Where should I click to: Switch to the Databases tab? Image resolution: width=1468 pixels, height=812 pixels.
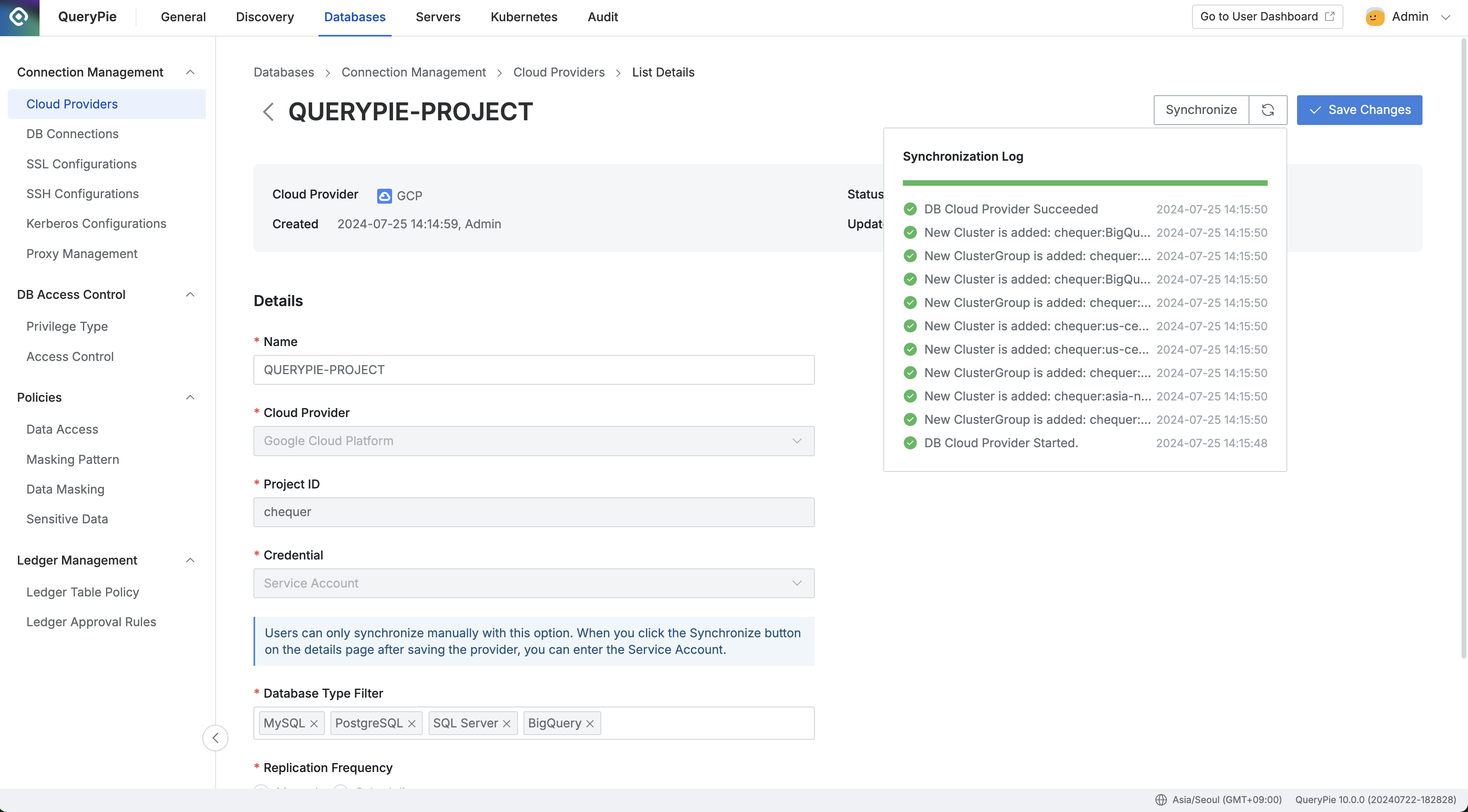[x=355, y=17]
